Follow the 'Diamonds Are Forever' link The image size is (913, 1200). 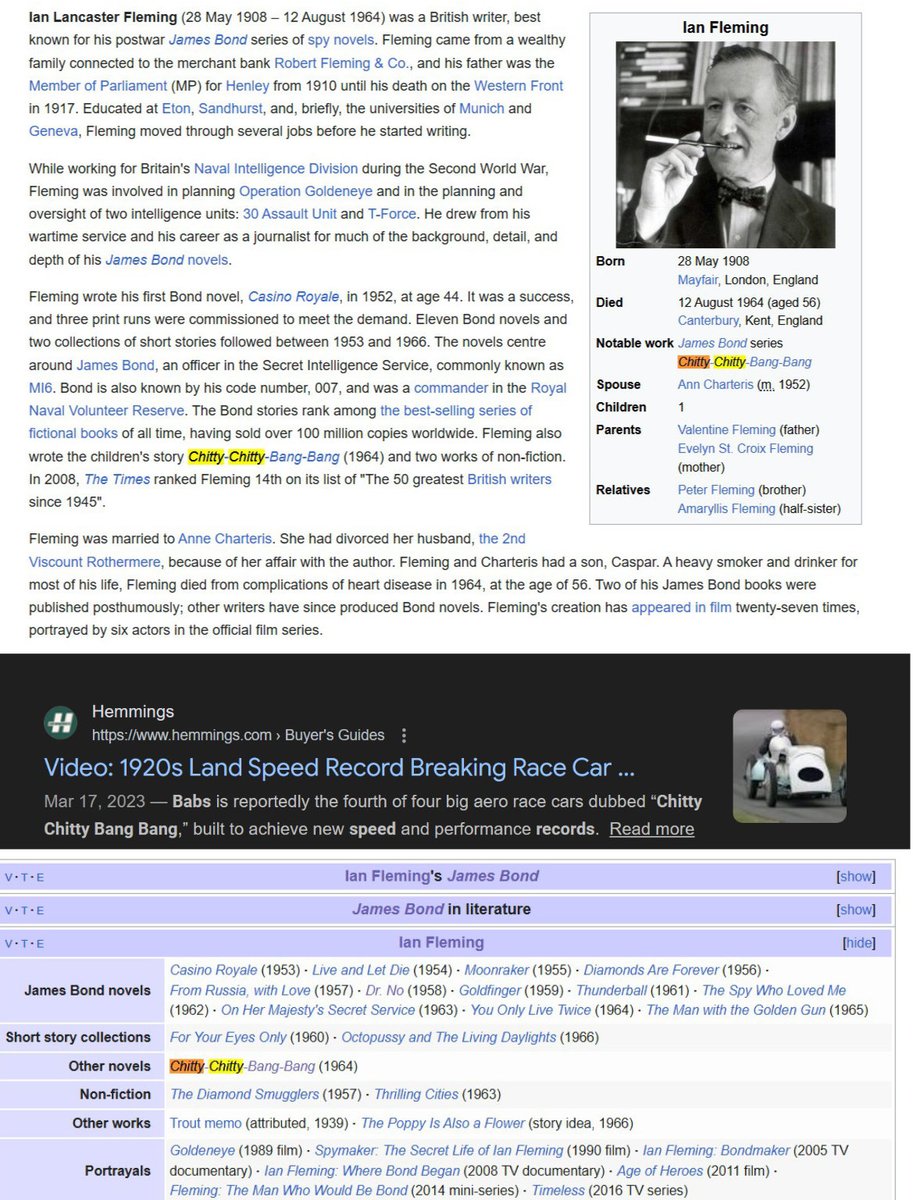[651, 970]
